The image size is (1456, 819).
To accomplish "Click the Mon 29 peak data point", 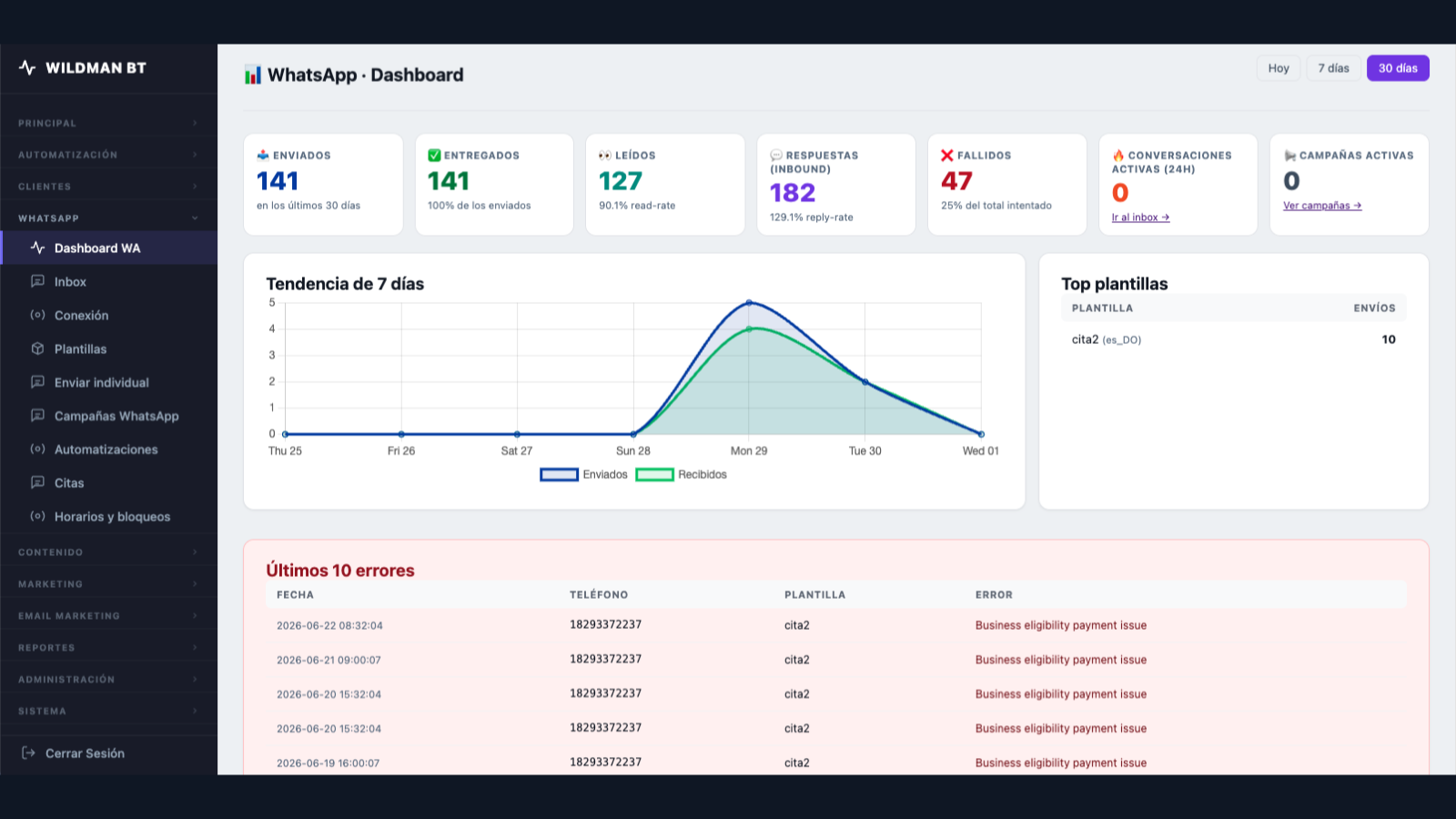I will pyautogui.click(x=749, y=302).
